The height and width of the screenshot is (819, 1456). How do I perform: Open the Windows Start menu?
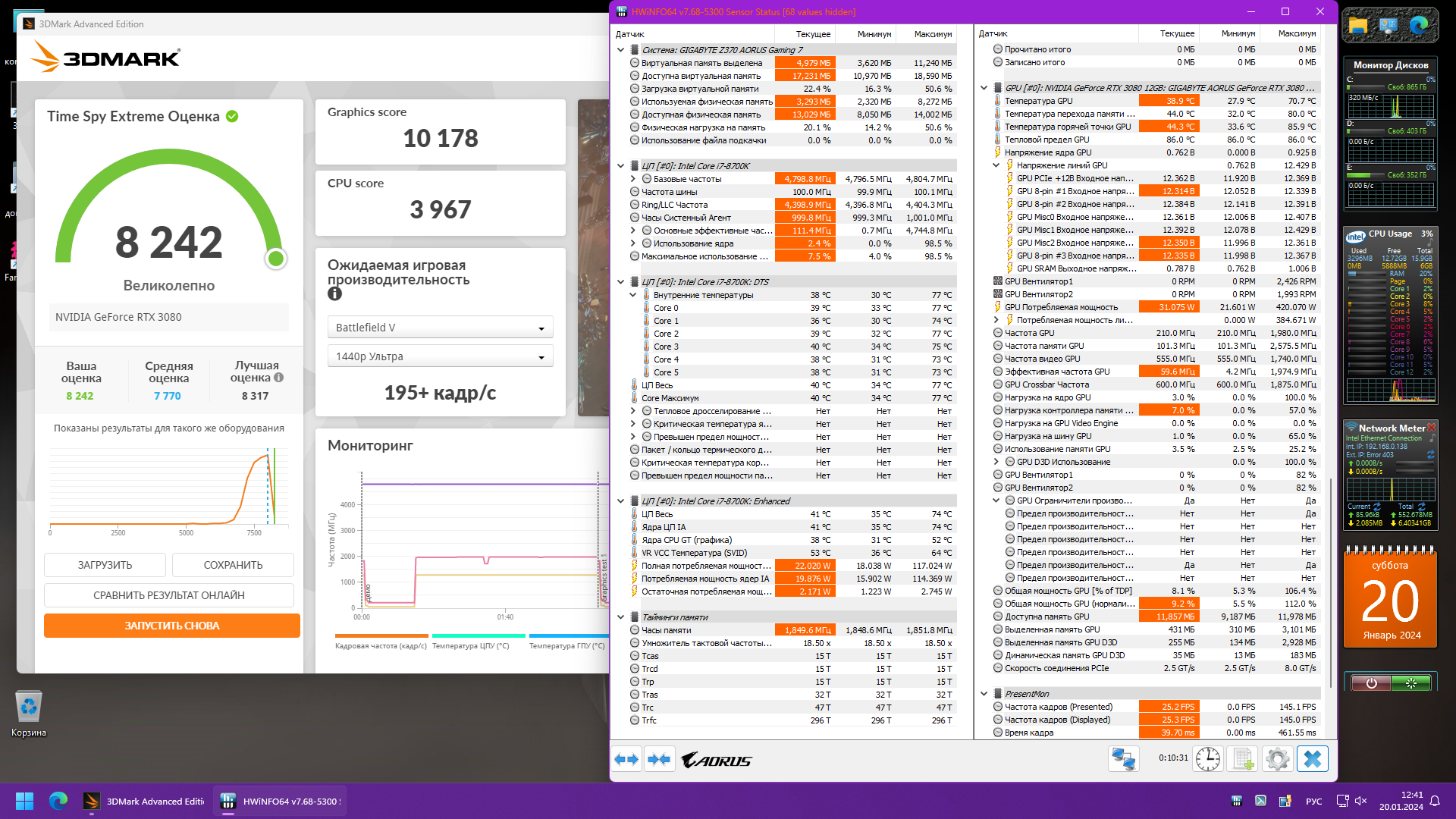24,801
